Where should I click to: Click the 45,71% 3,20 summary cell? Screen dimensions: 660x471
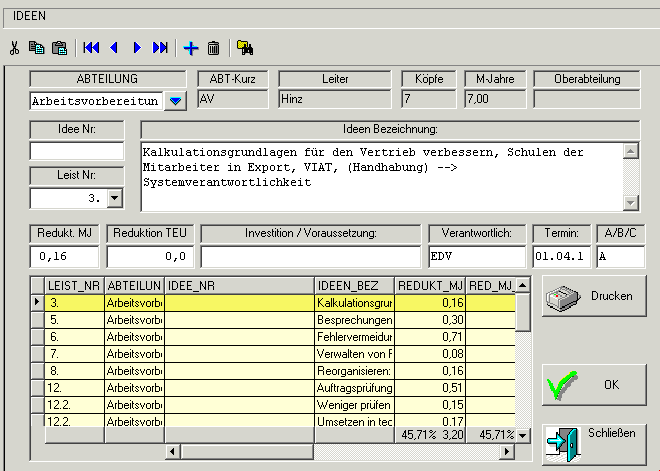pos(430,435)
